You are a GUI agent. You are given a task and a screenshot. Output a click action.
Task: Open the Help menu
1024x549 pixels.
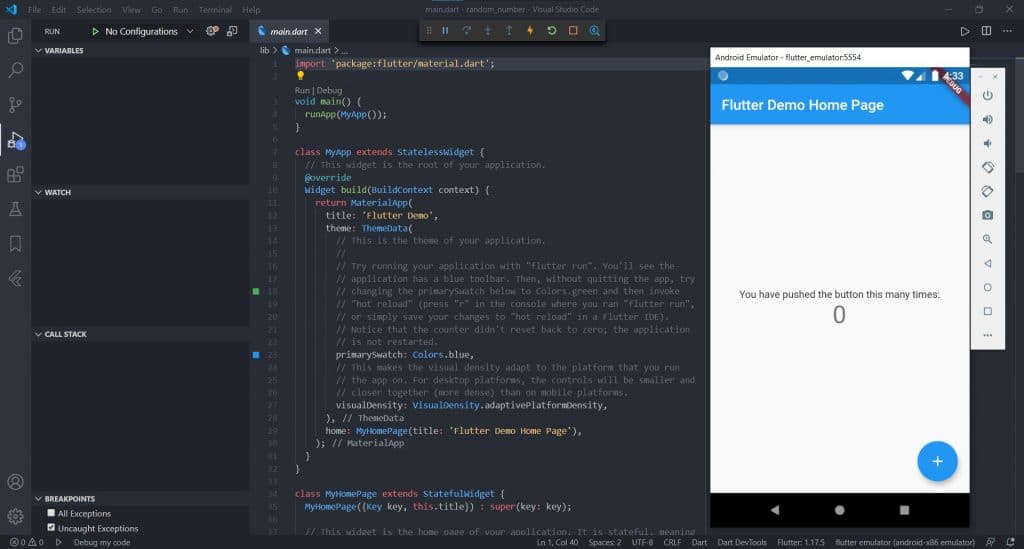[251, 10]
